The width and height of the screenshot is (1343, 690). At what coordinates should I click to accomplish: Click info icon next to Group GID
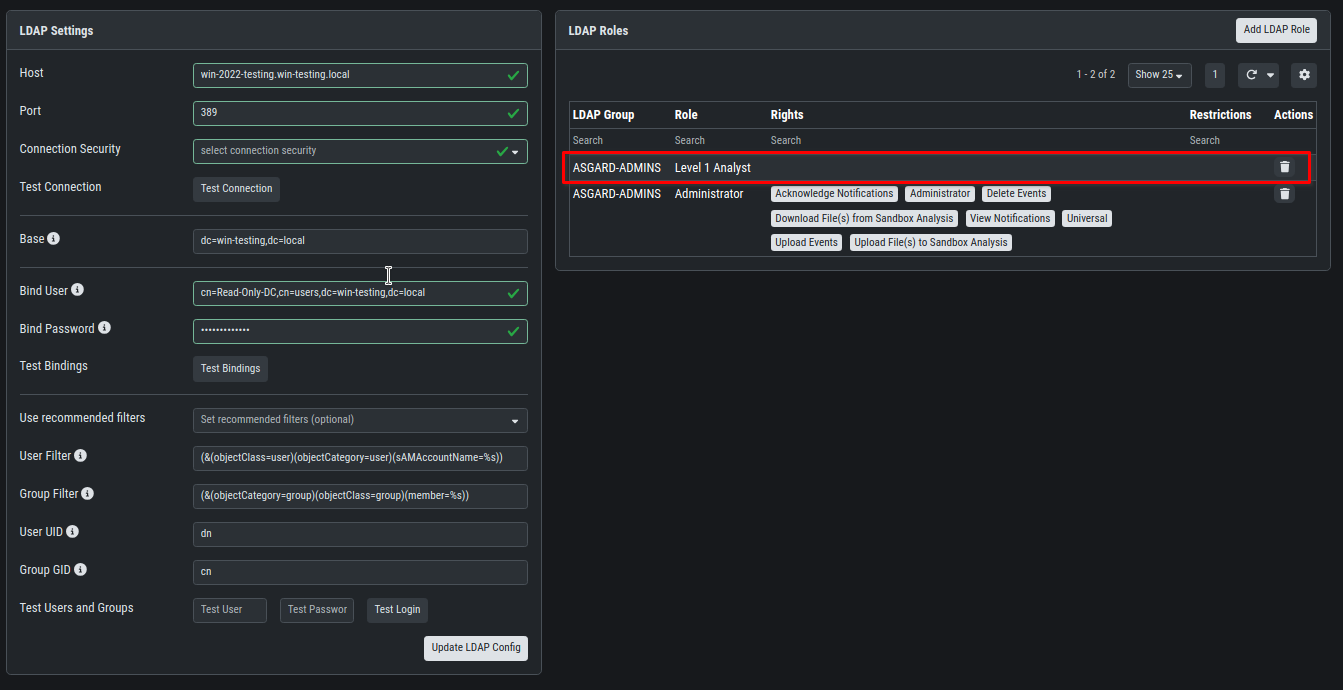tap(81, 570)
